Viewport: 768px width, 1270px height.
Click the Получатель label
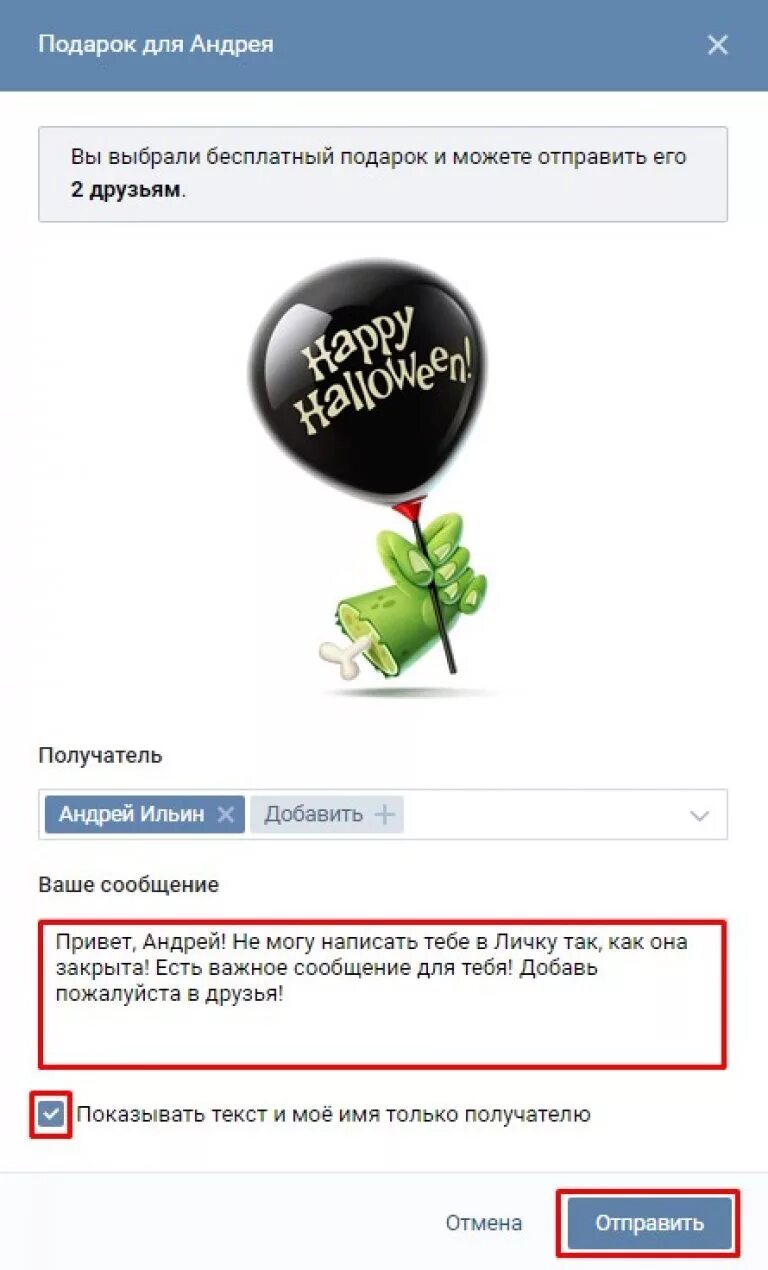pyautogui.click(x=100, y=756)
